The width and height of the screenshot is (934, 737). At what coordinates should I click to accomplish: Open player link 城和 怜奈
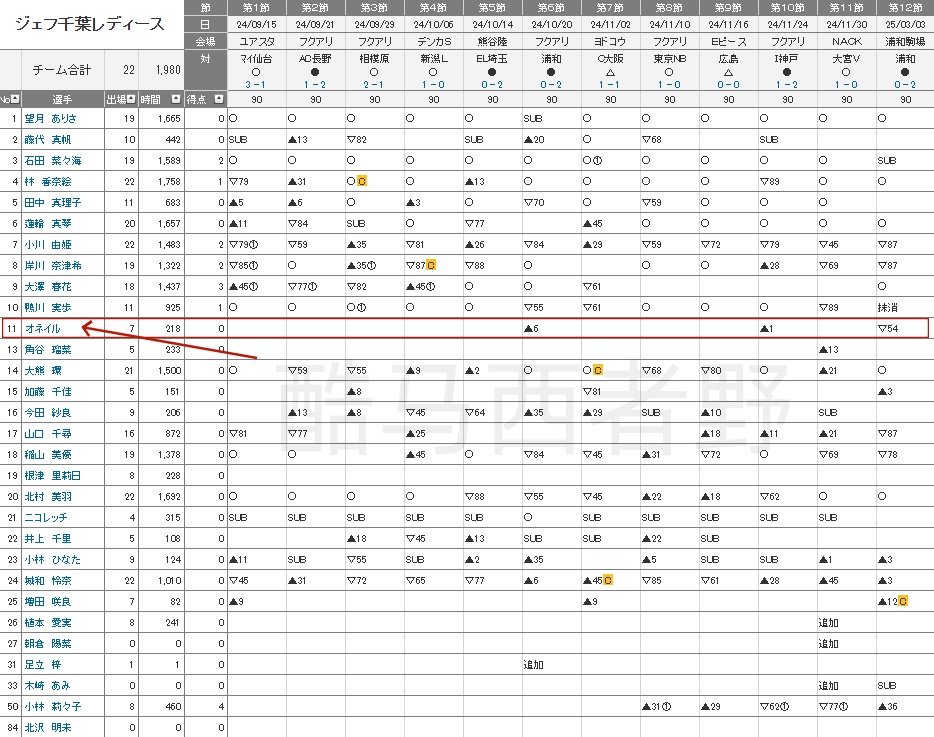point(48,580)
